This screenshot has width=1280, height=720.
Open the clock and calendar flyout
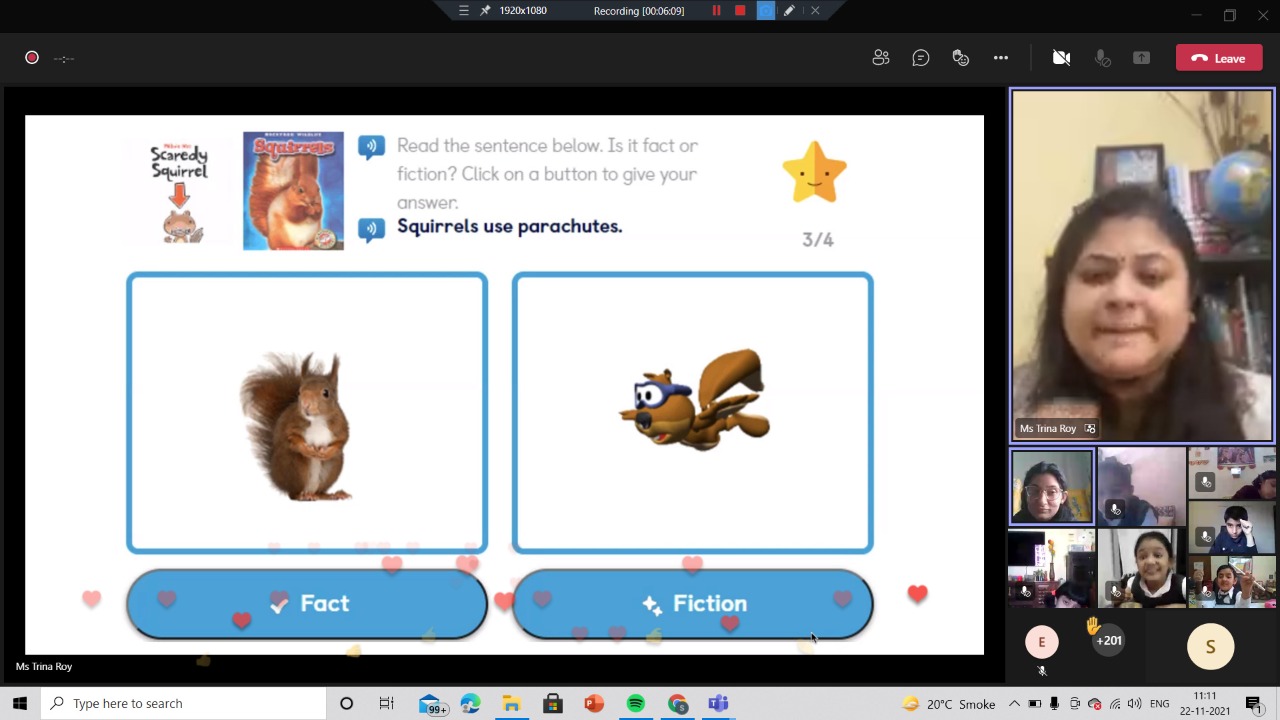(x=1205, y=704)
